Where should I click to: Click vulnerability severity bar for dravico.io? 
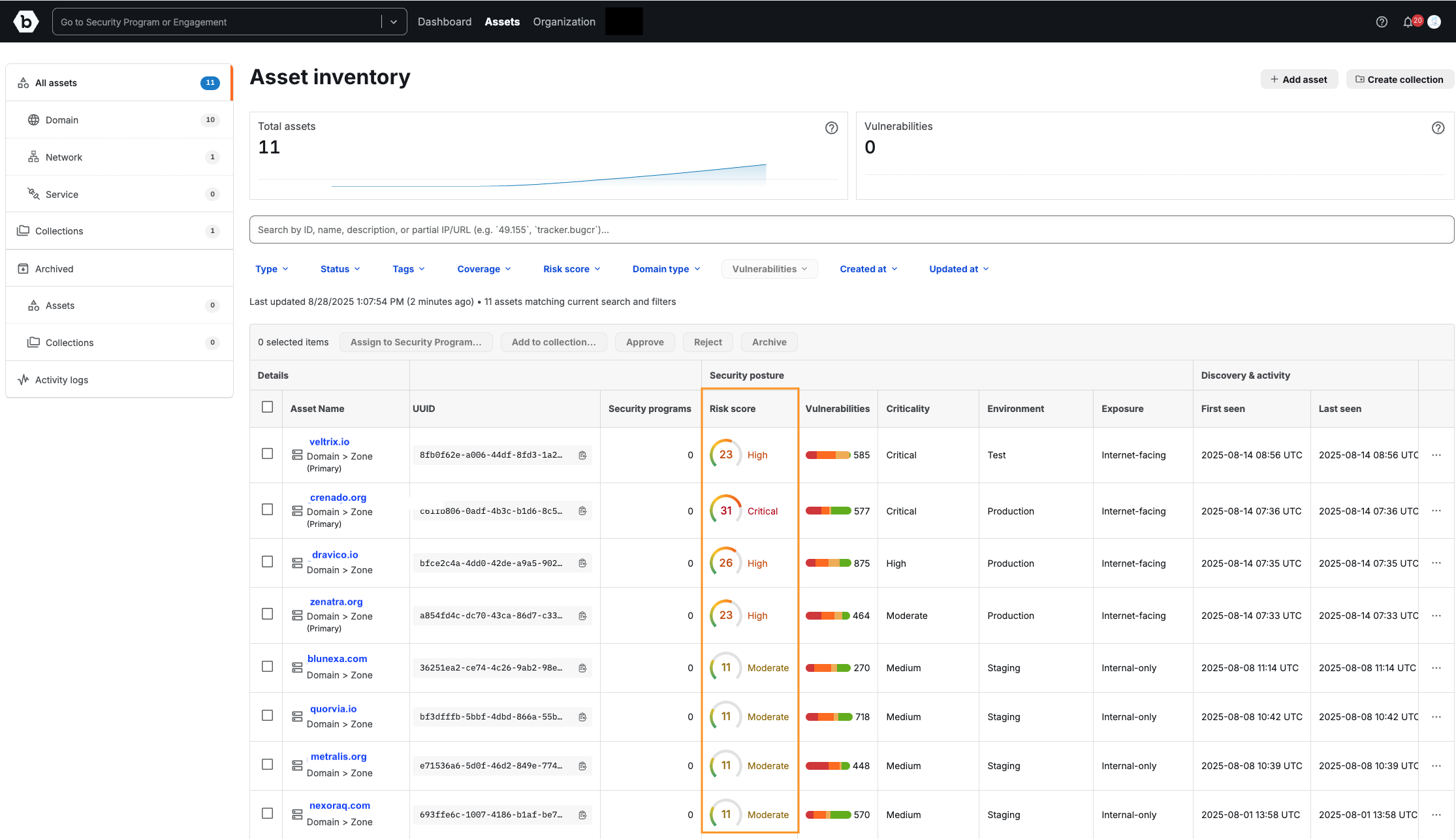(x=828, y=563)
